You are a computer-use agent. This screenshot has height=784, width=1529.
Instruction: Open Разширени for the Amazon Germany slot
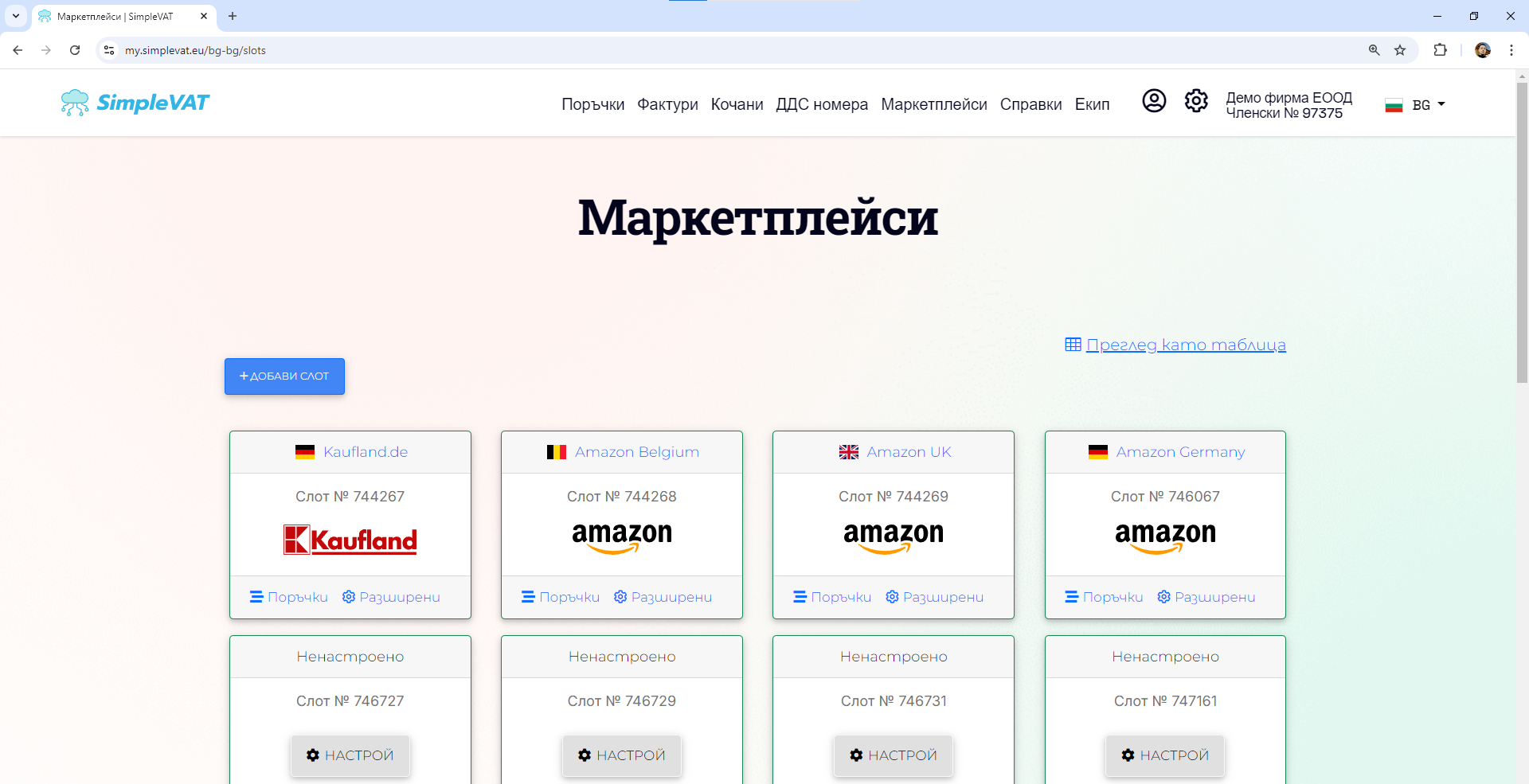[x=1206, y=597]
